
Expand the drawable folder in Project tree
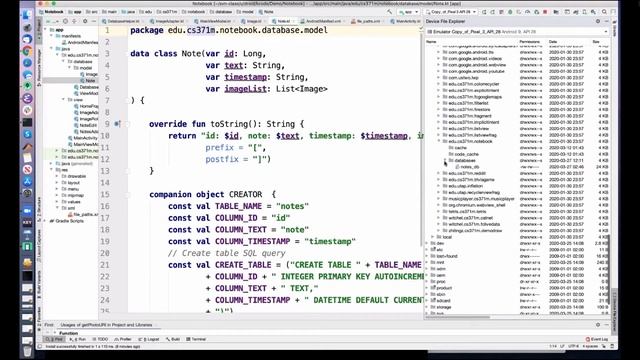click(57, 176)
